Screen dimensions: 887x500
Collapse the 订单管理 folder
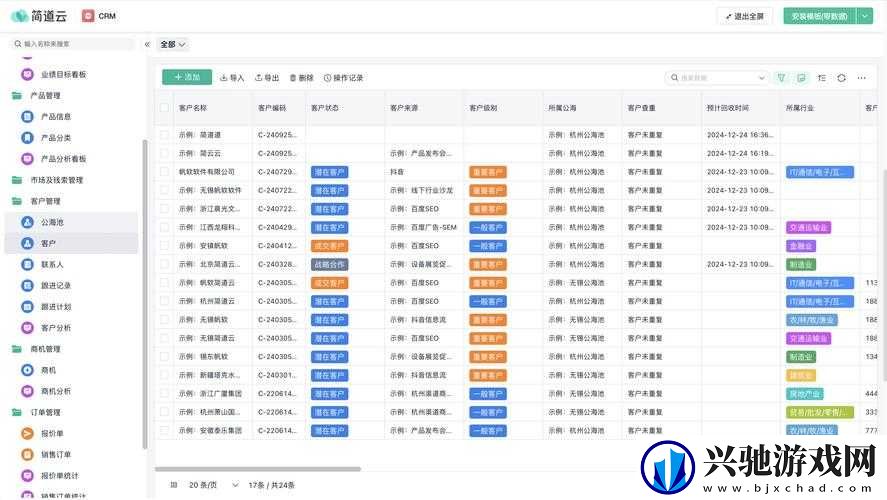click(17, 412)
